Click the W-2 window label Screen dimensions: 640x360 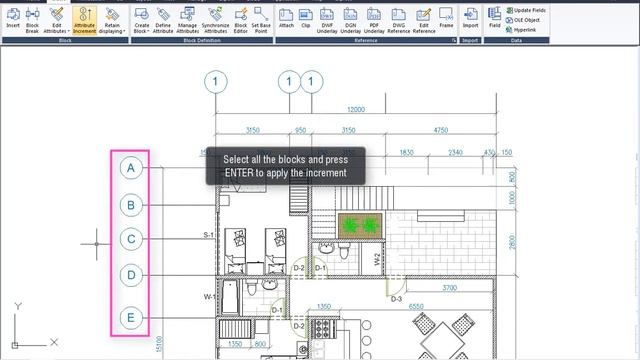pos(377,259)
